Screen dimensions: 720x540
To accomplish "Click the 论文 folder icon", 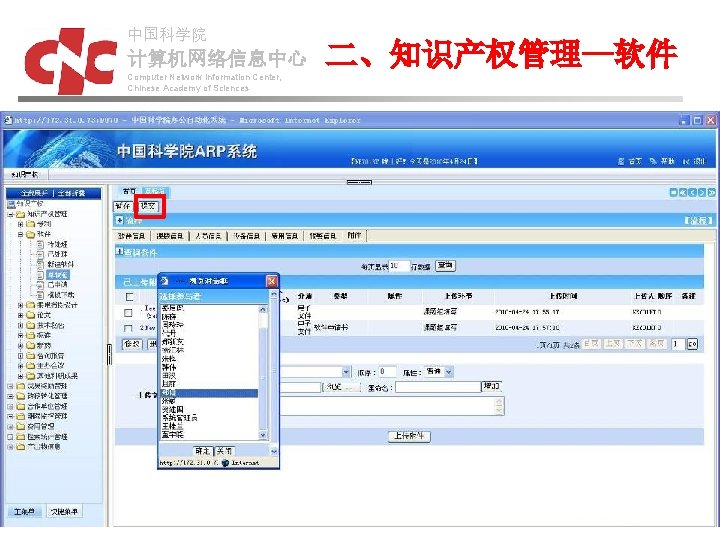I will tap(31, 315).
